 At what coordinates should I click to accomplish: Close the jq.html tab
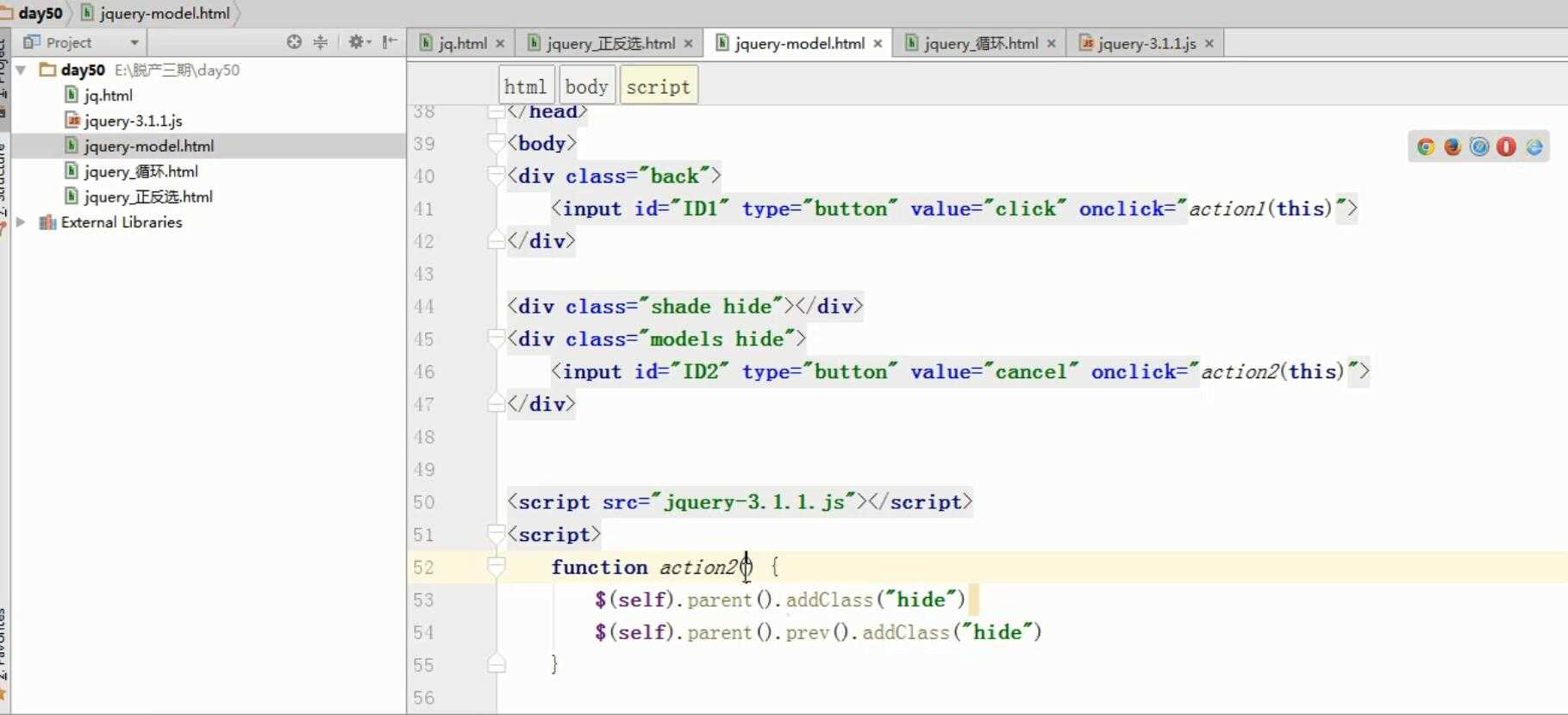click(500, 43)
